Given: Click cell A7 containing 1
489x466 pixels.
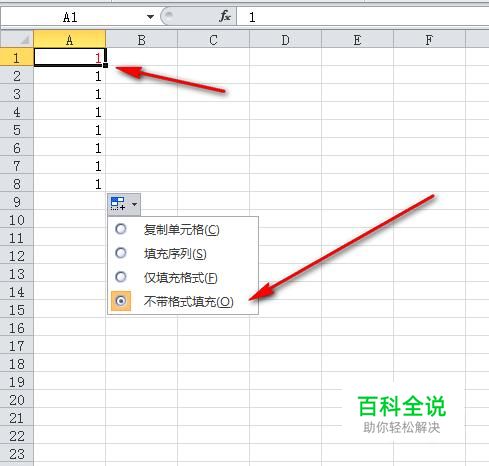Looking at the screenshot, I should point(70,166).
